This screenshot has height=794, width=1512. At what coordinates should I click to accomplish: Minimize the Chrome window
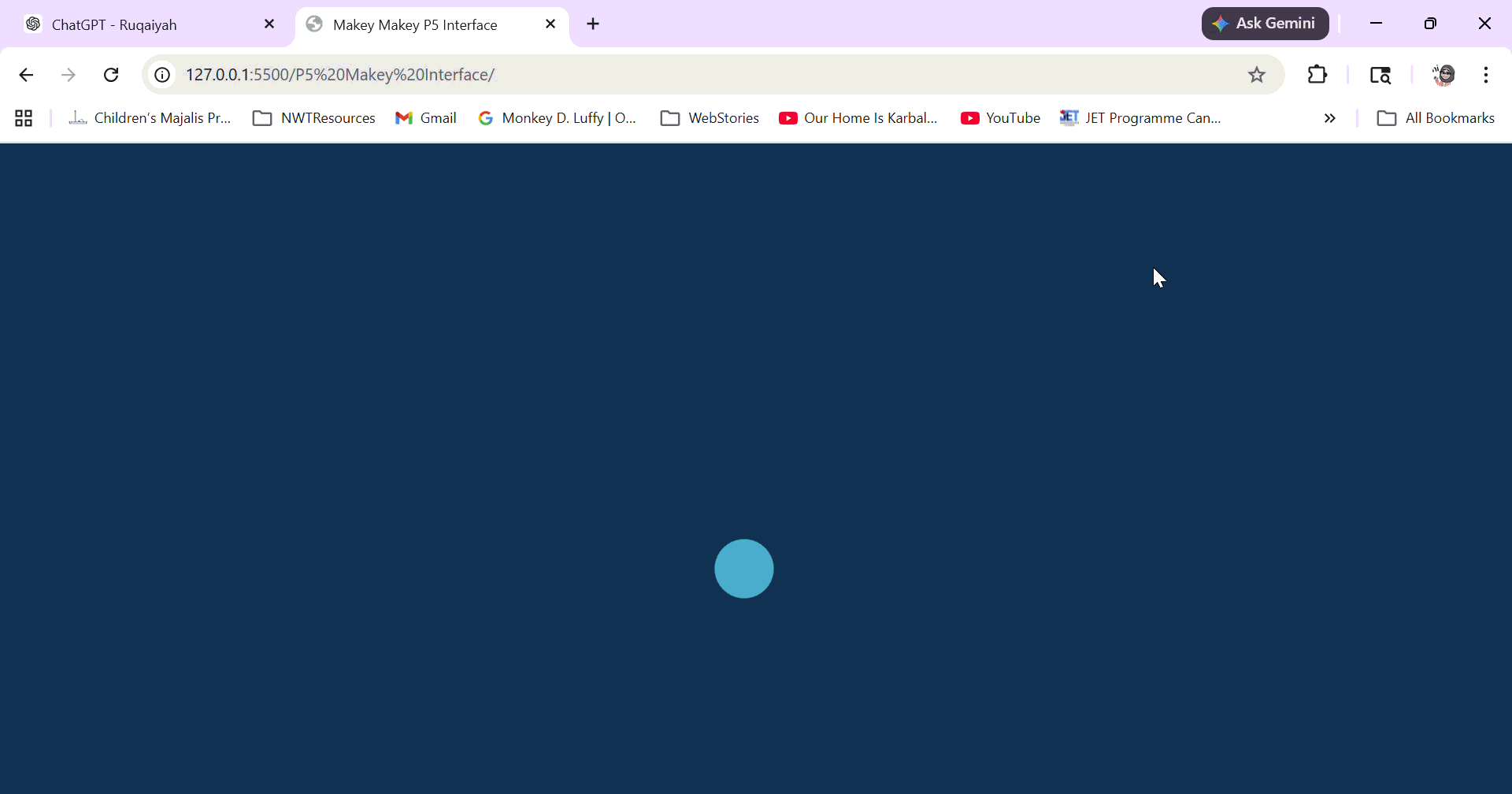(x=1377, y=24)
